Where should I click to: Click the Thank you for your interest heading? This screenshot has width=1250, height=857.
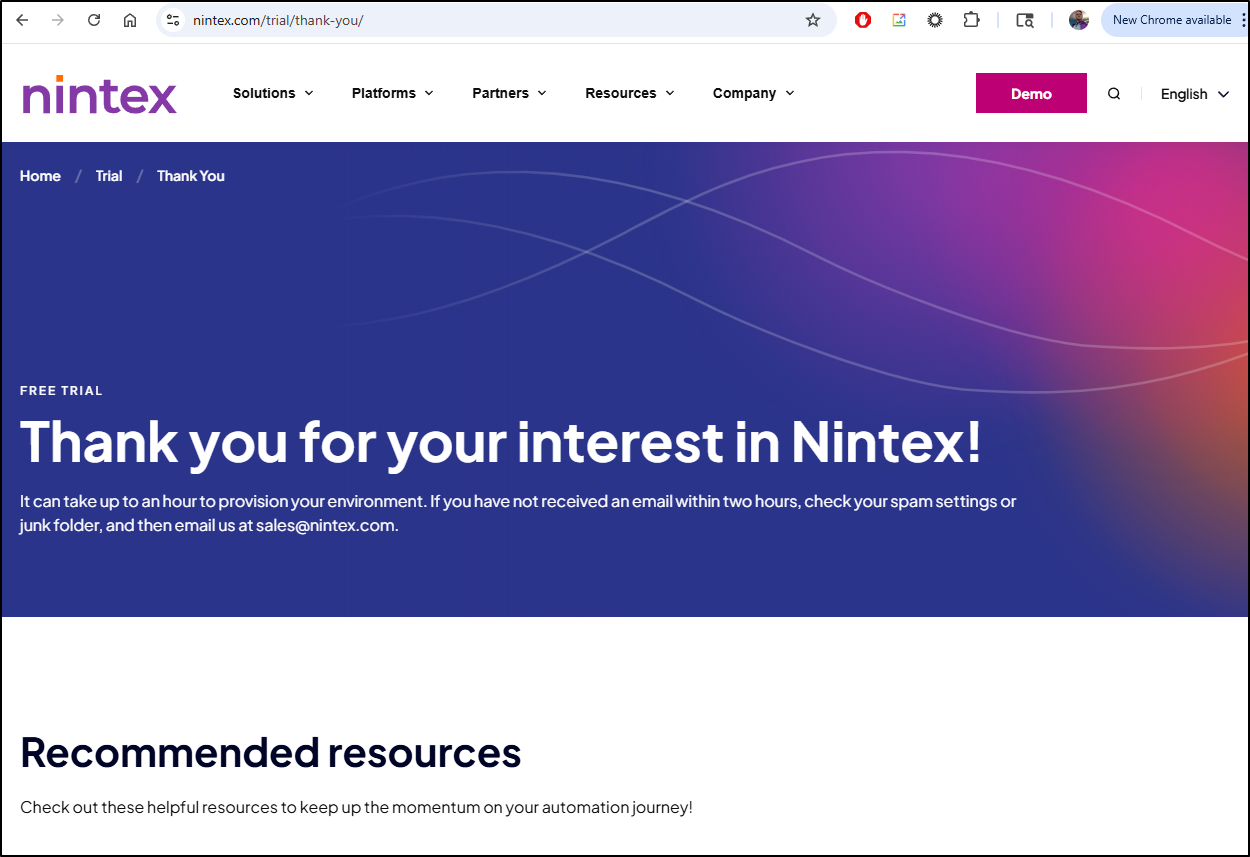pos(501,442)
